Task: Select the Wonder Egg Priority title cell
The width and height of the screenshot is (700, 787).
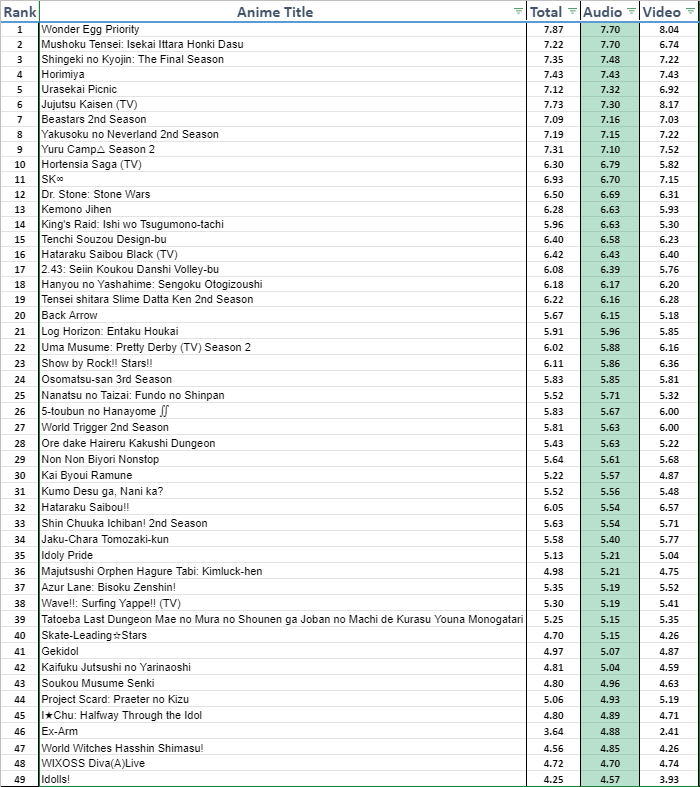Action: (91, 30)
